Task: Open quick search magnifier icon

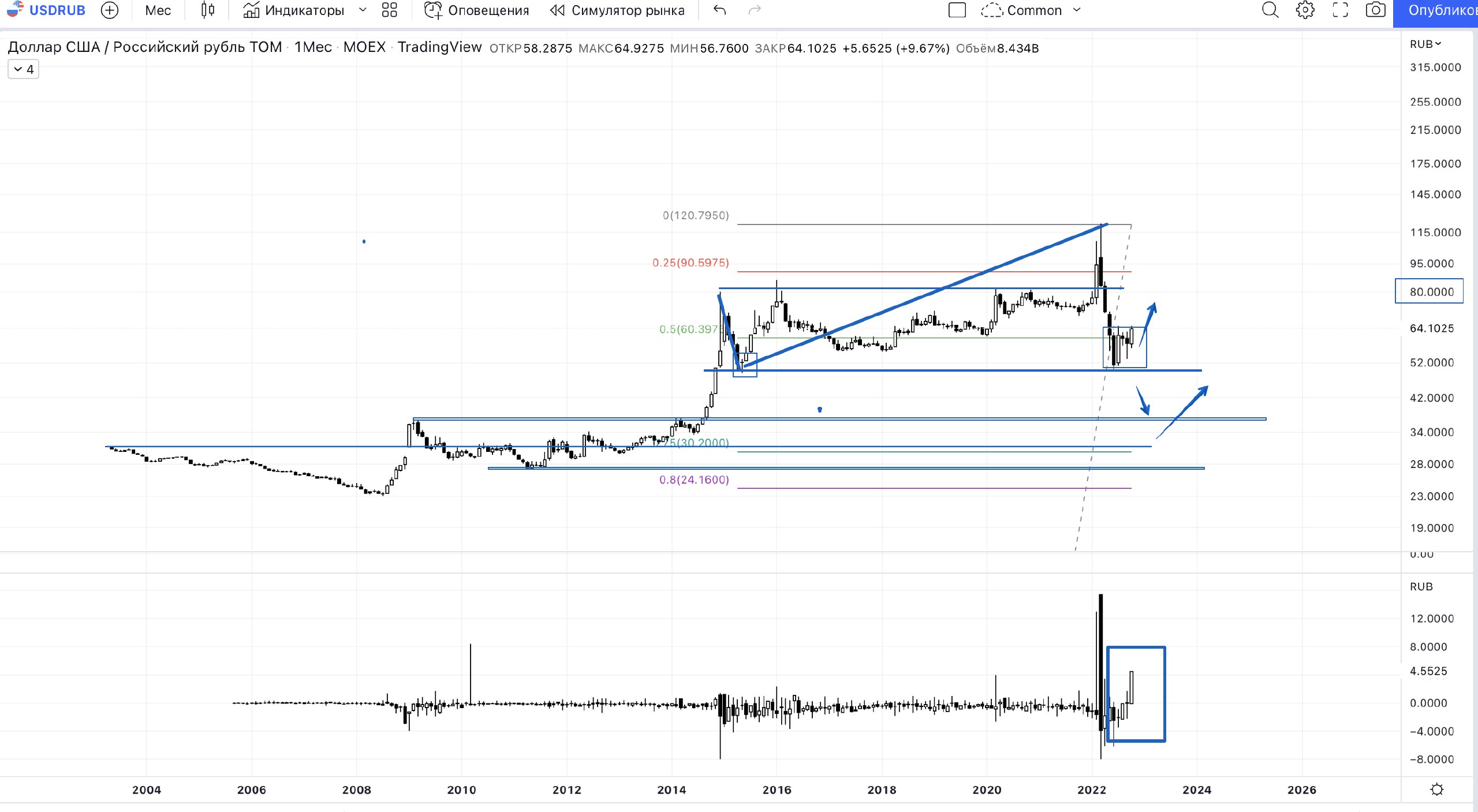Action: [1270, 10]
